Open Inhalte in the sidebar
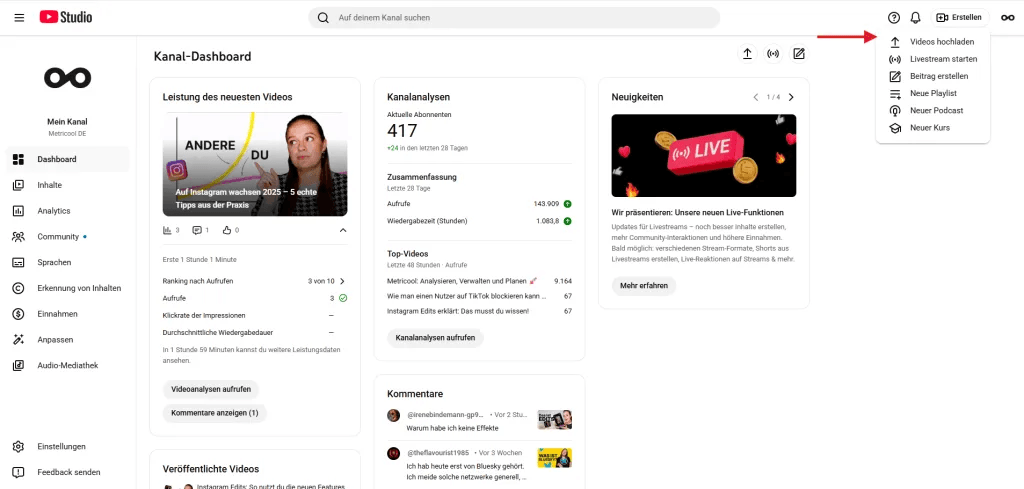Screen dimensions: 1024x489 click(68, 185)
